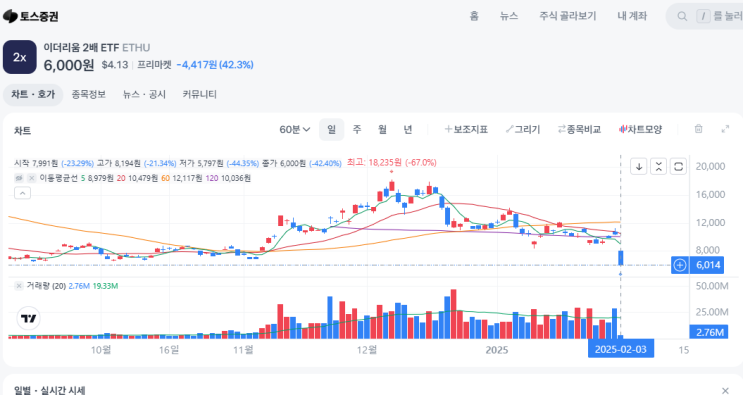
Task: Click the reset chart view icon
Action: pos(678,166)
